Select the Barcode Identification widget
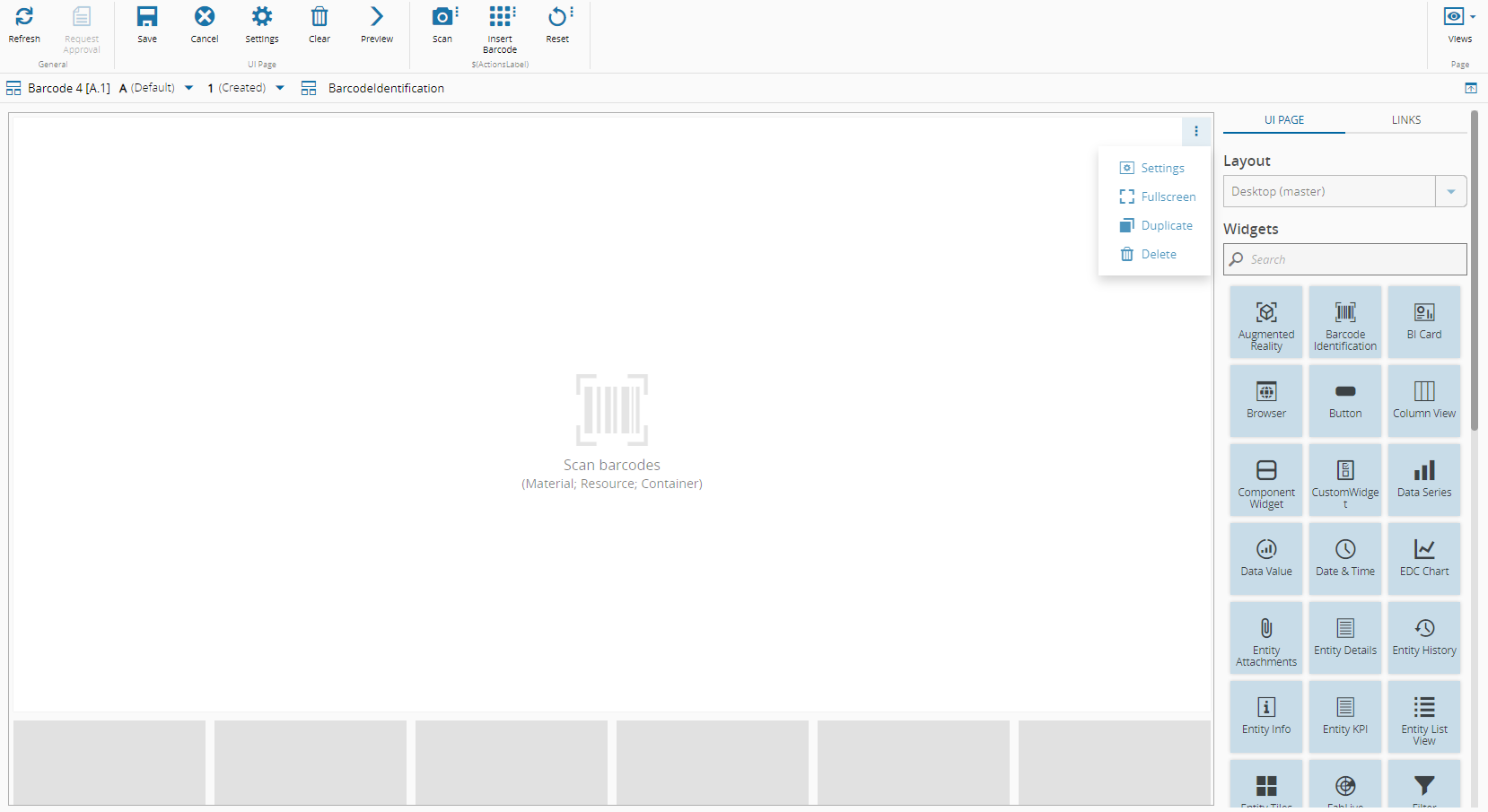 click(1344, 322)
